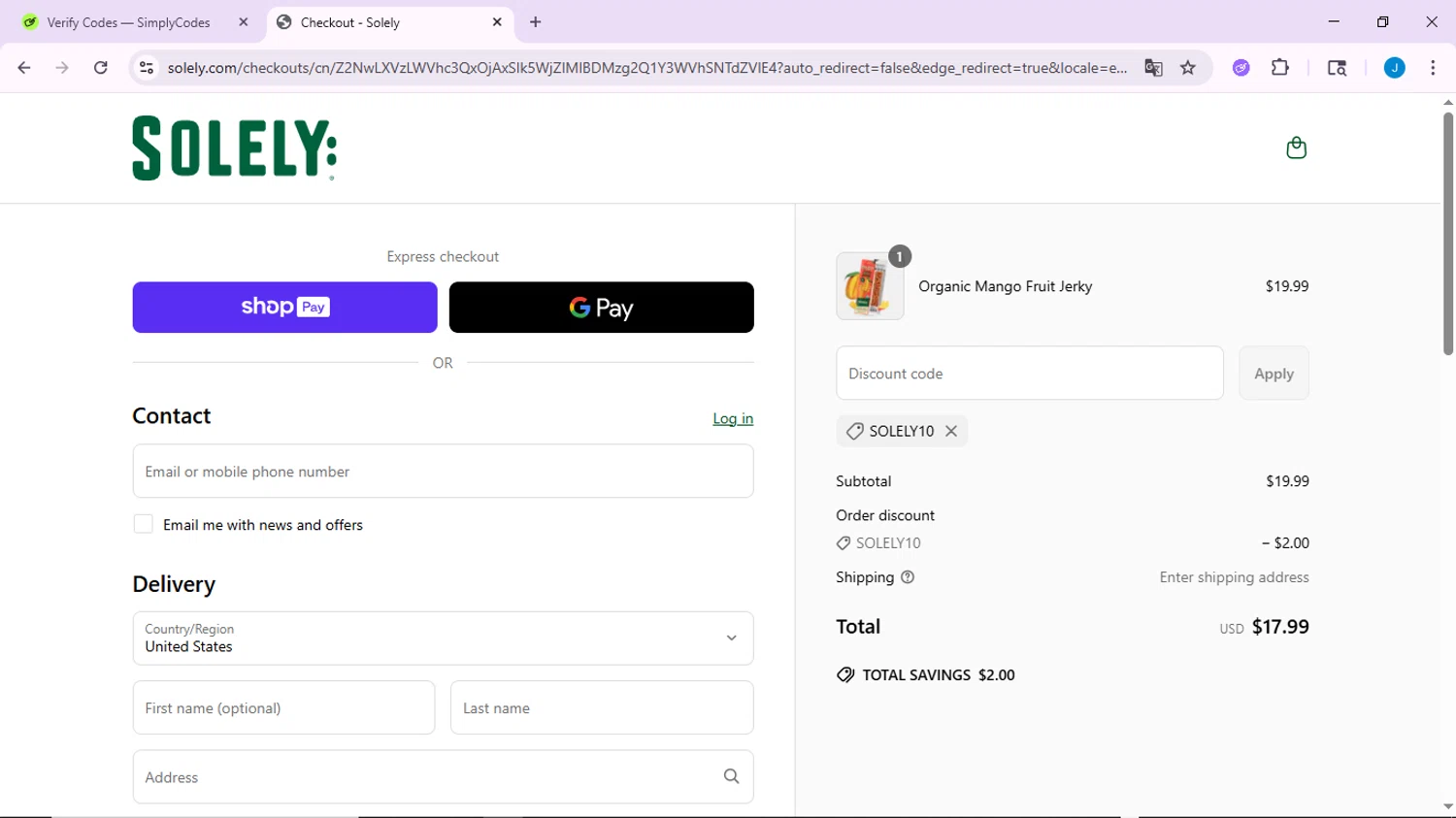Open the browser extensions puzzle icon
Viewport: 1456px width, 818px height.
click(1280, 68)
